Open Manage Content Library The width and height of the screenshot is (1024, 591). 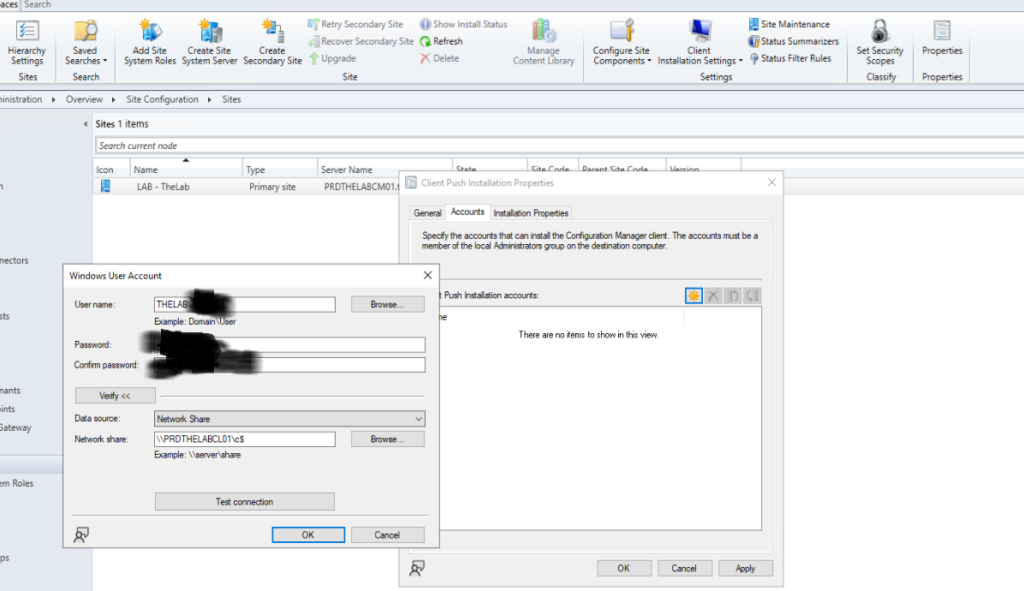point(543,42)
